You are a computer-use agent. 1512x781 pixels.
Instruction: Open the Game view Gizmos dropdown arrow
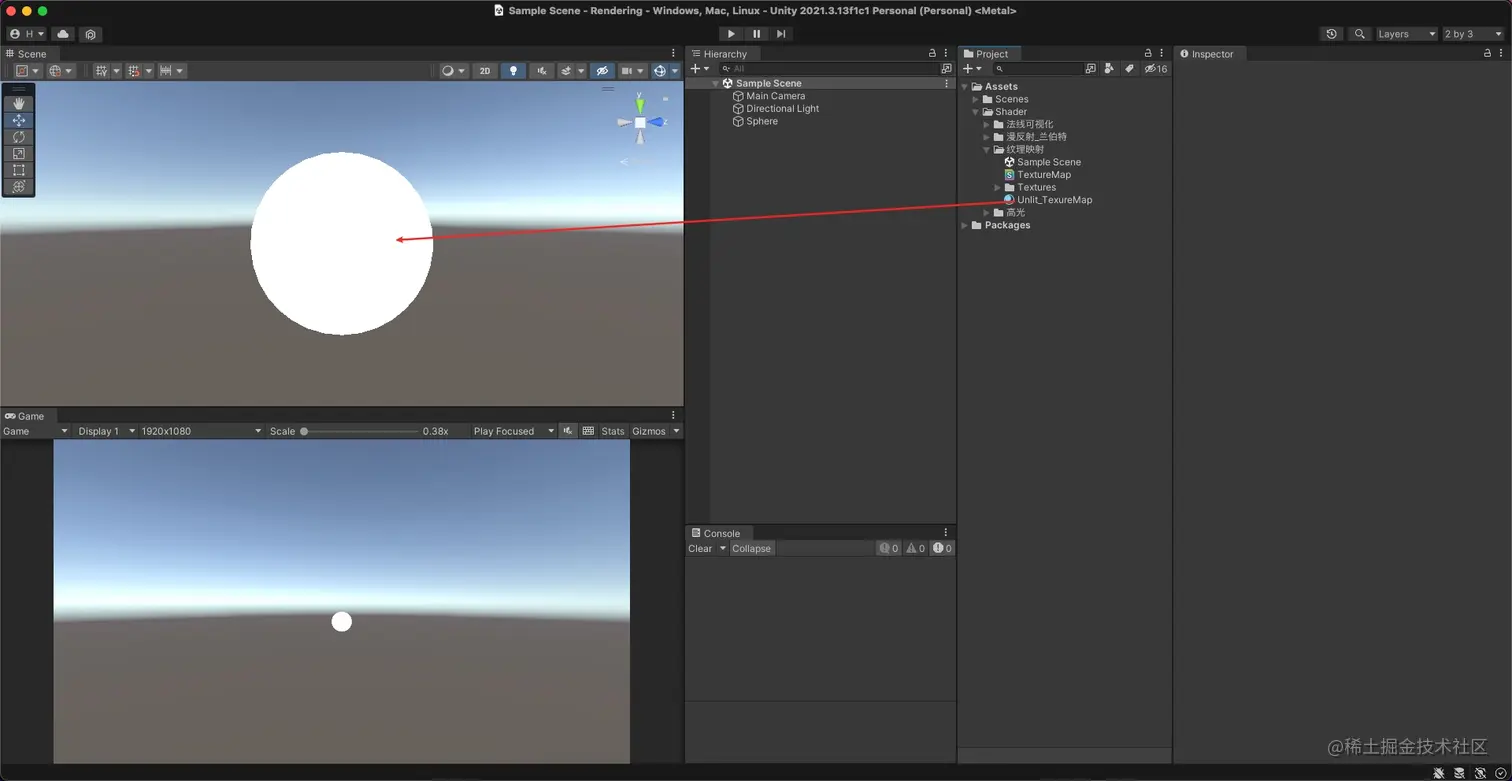677,431
